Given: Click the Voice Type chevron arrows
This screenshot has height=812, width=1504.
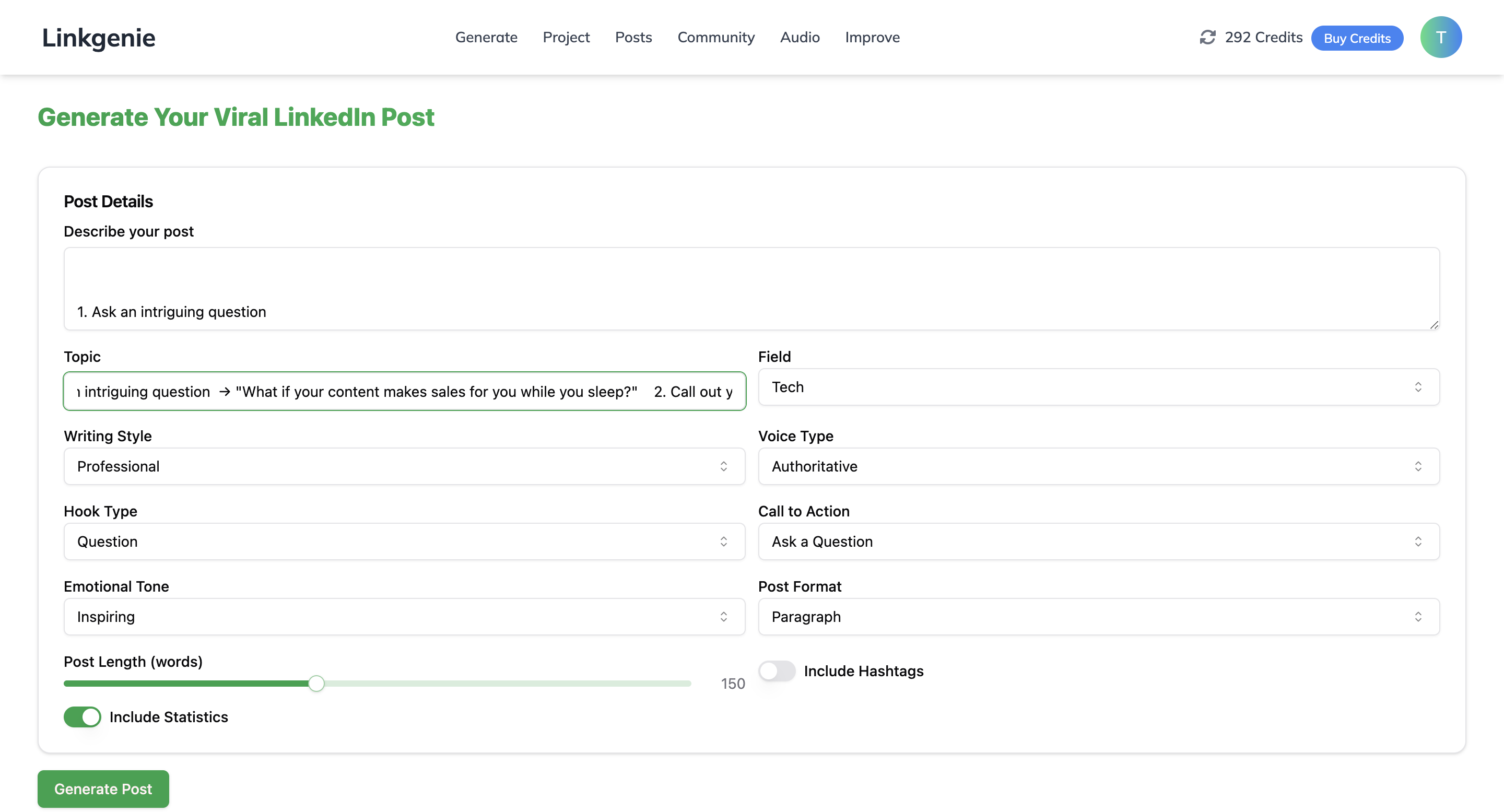Looking at the screenshot, I should [1418, 466].
